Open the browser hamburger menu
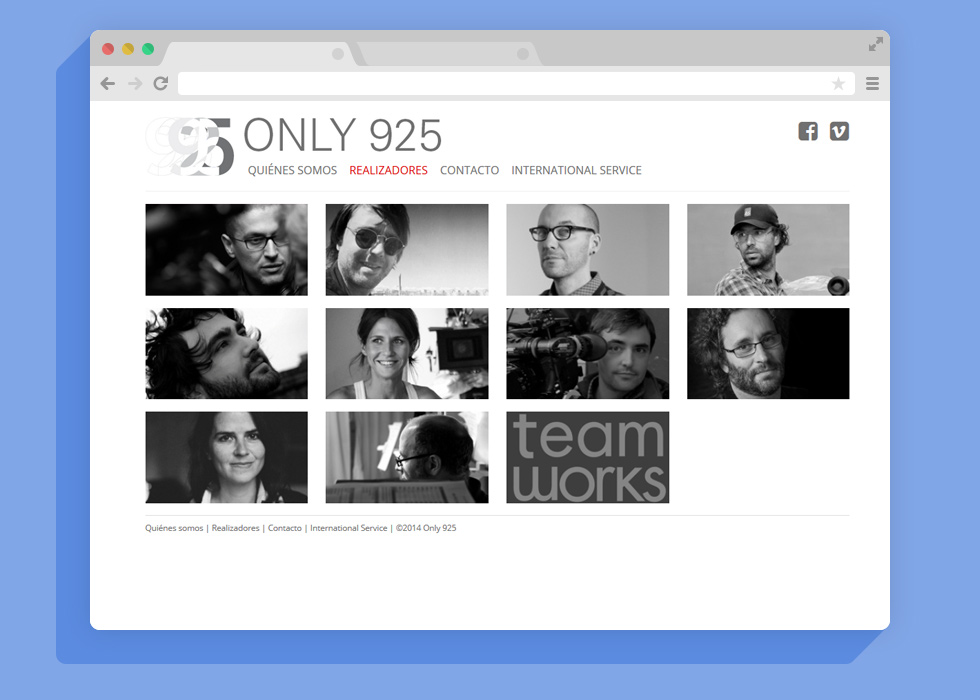 point(872,84)
